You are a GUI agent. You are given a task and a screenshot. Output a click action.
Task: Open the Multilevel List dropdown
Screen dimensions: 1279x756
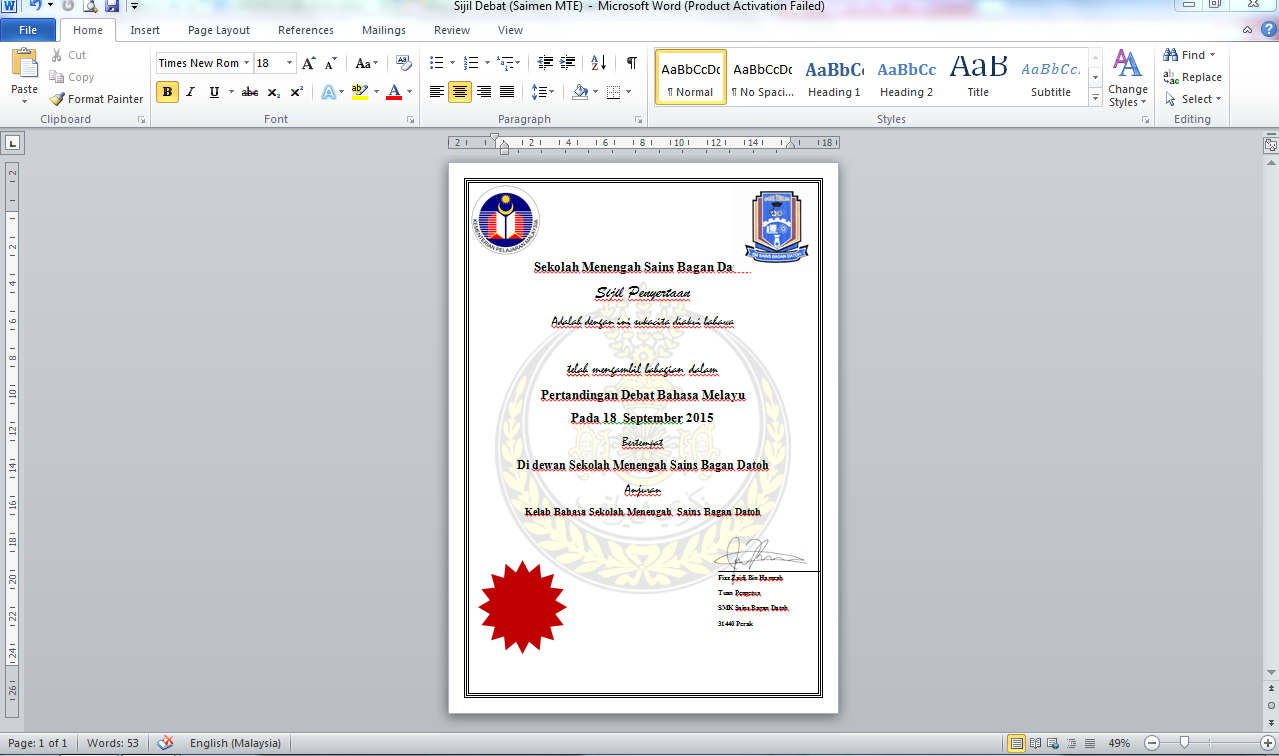tap(517, 63)
